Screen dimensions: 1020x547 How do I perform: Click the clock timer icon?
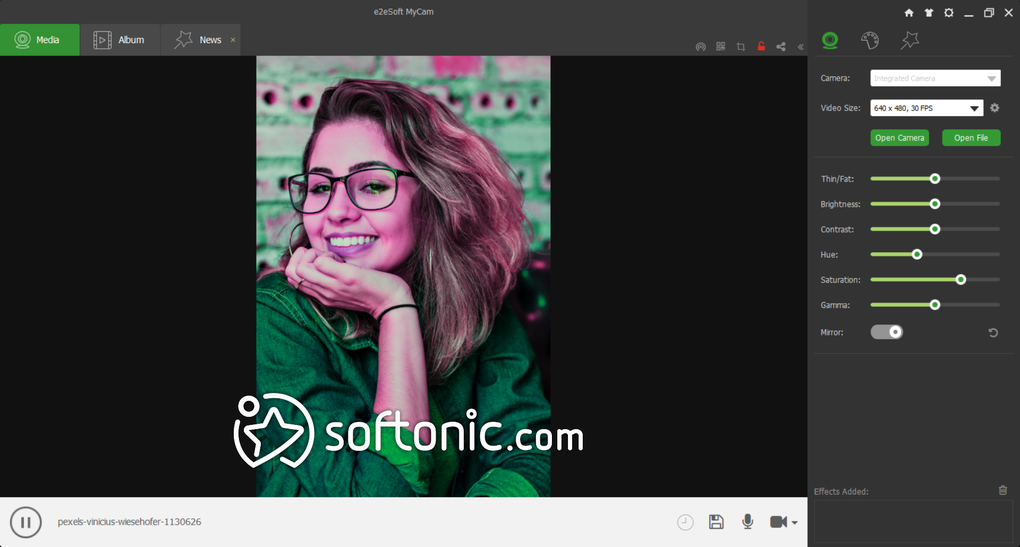(x=685, y=522)
